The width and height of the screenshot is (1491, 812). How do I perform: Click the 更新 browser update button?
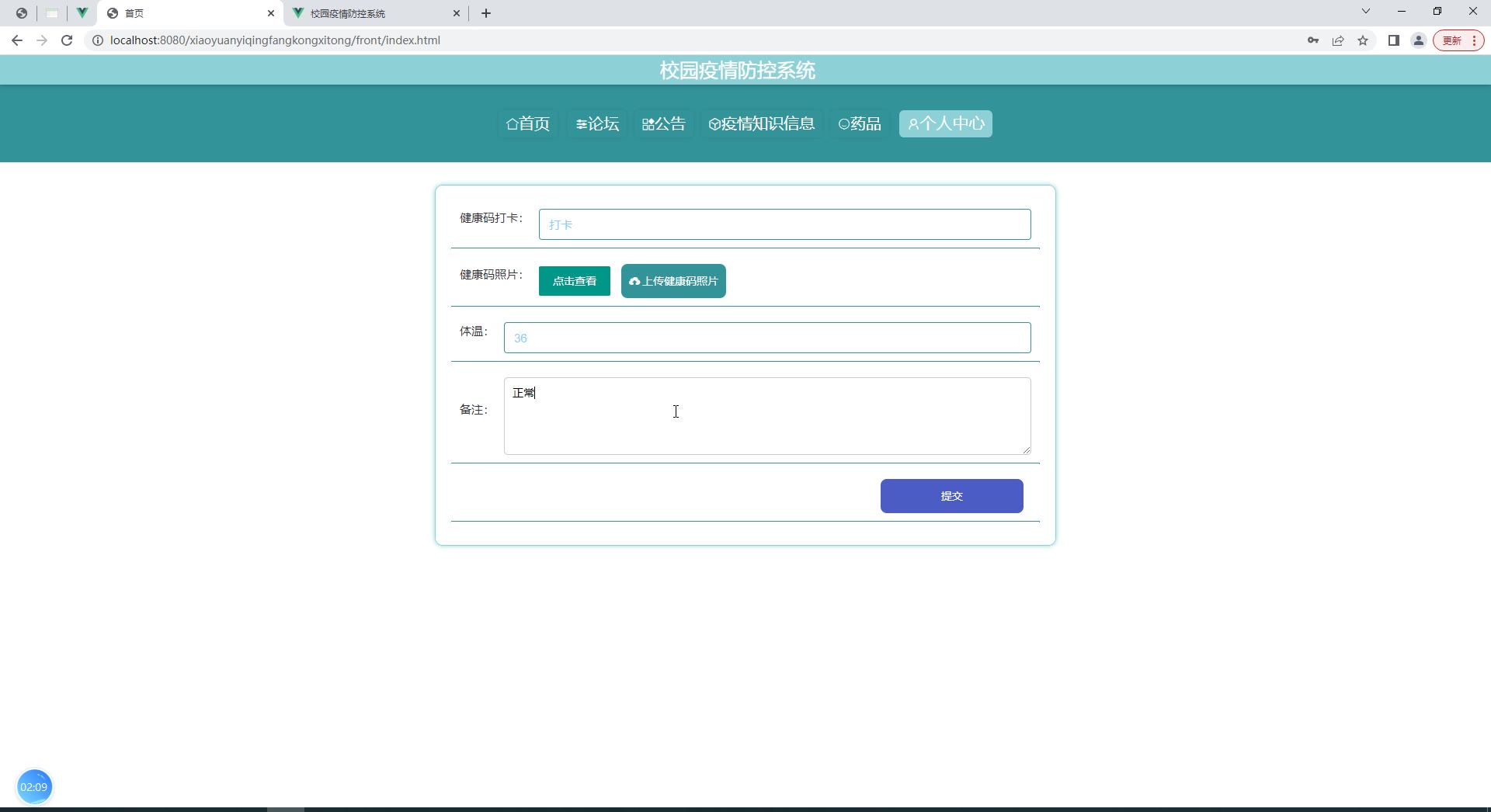(x=1459, y=40)
